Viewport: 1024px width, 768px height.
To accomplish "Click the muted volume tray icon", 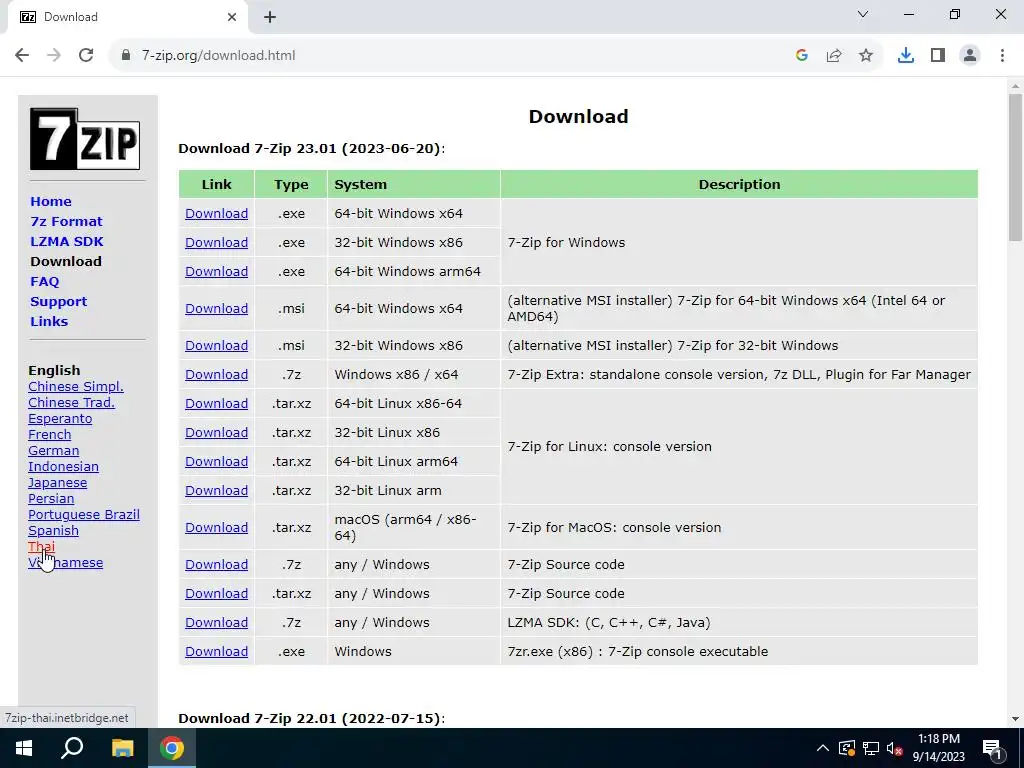I will click(895, 748).
